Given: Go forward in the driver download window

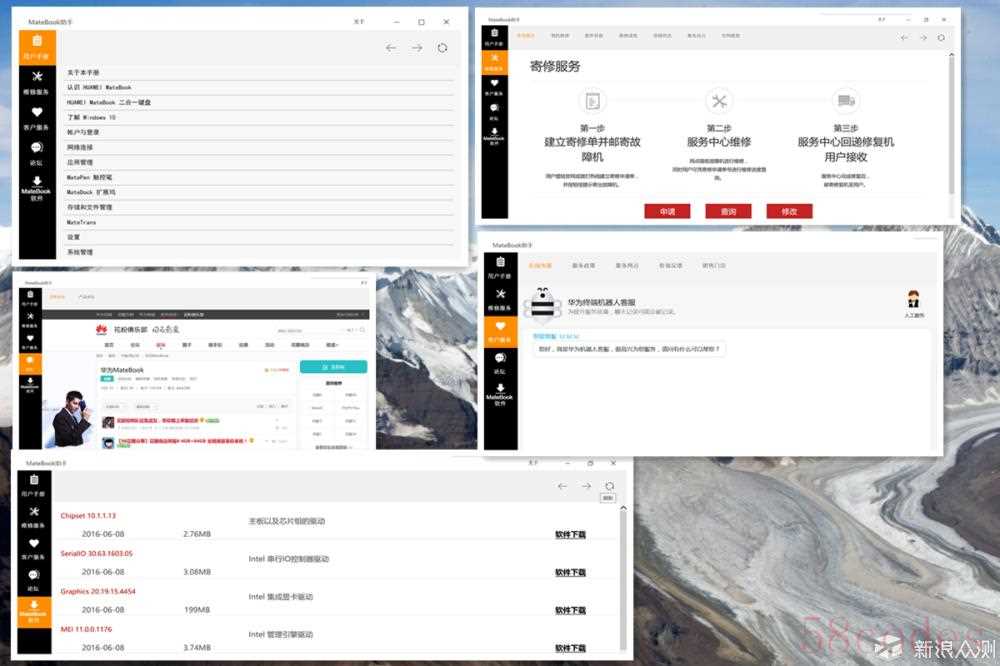Looking at the screenshot, I should point(586,486).
